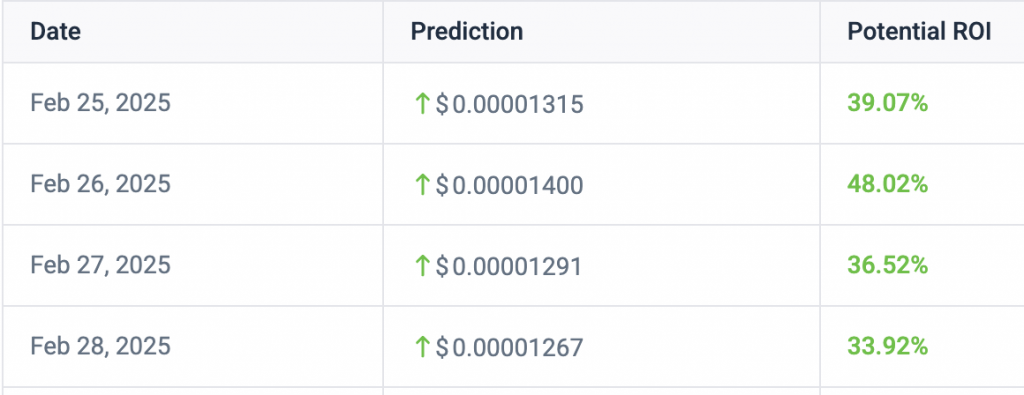Screen dimensions: 1024x395
Task: Click the $0.00001315 prediction value
Action: click(x=509, y=104)
